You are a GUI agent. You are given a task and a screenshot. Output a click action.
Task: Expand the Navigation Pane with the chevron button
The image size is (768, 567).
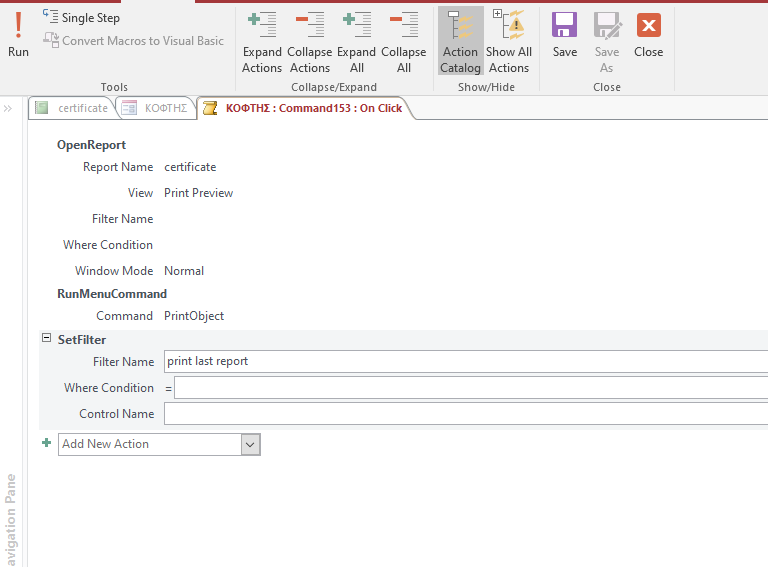coord(8,109)
